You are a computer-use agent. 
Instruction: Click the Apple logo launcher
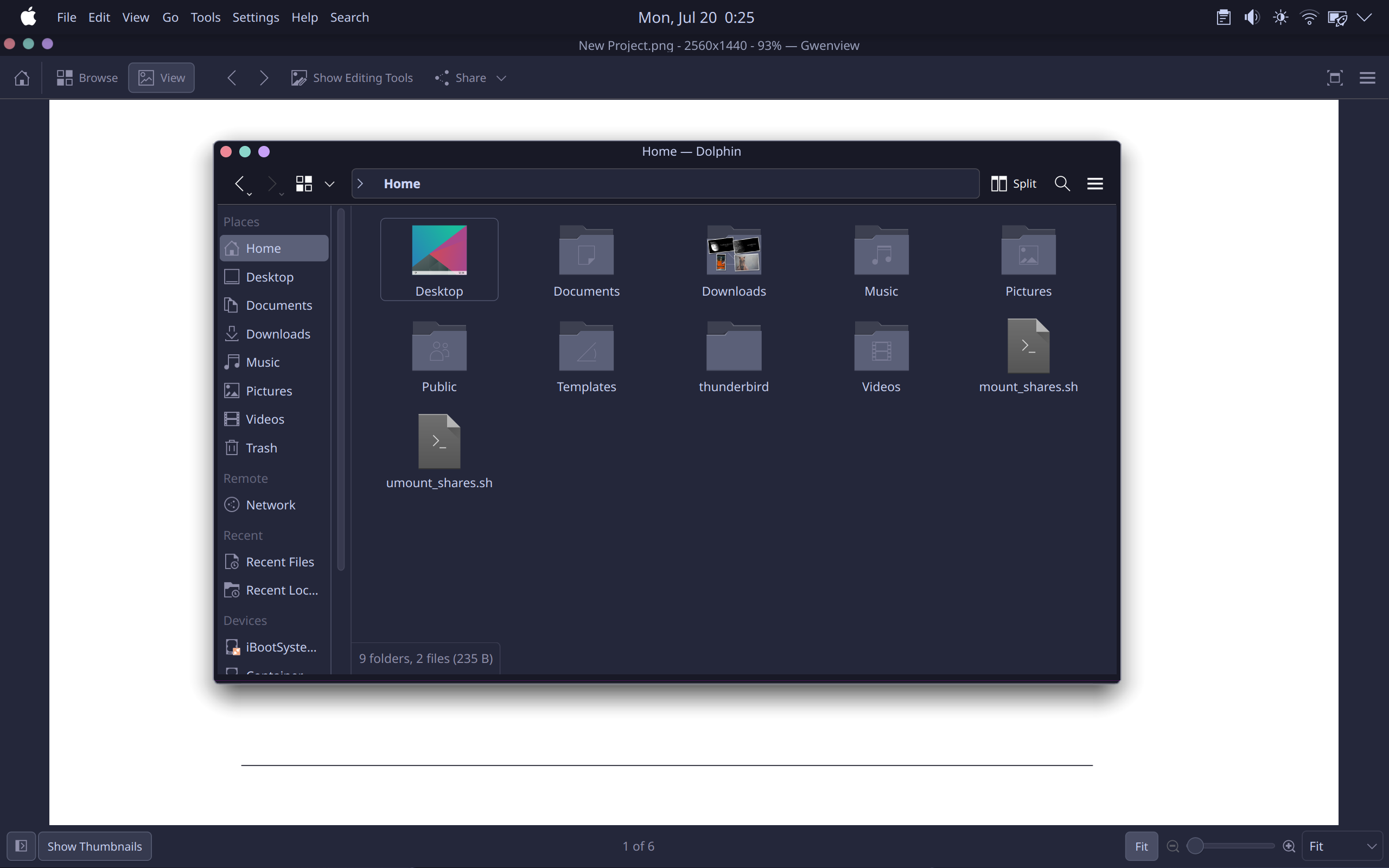(x=29, y=17)
